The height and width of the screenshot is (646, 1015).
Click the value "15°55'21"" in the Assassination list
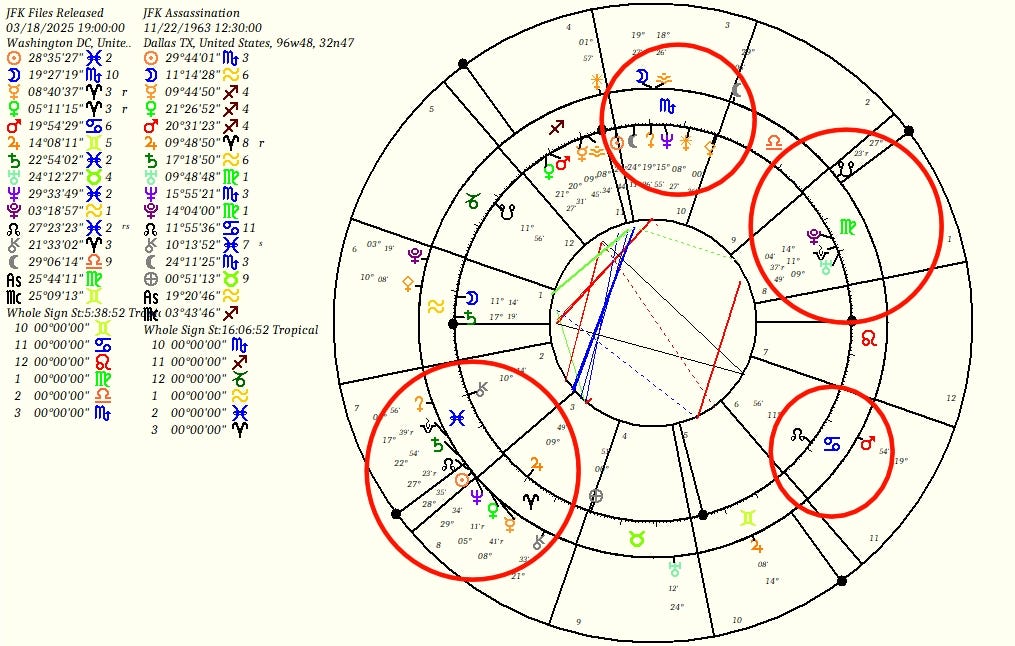[193, 194]
